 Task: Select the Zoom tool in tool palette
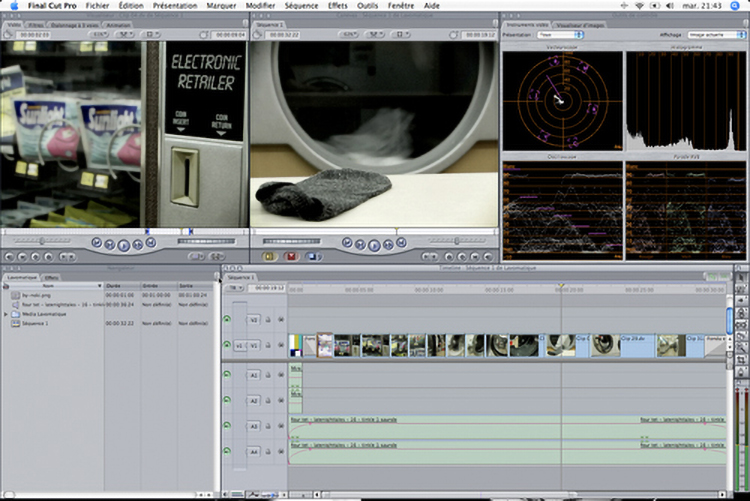741,348
